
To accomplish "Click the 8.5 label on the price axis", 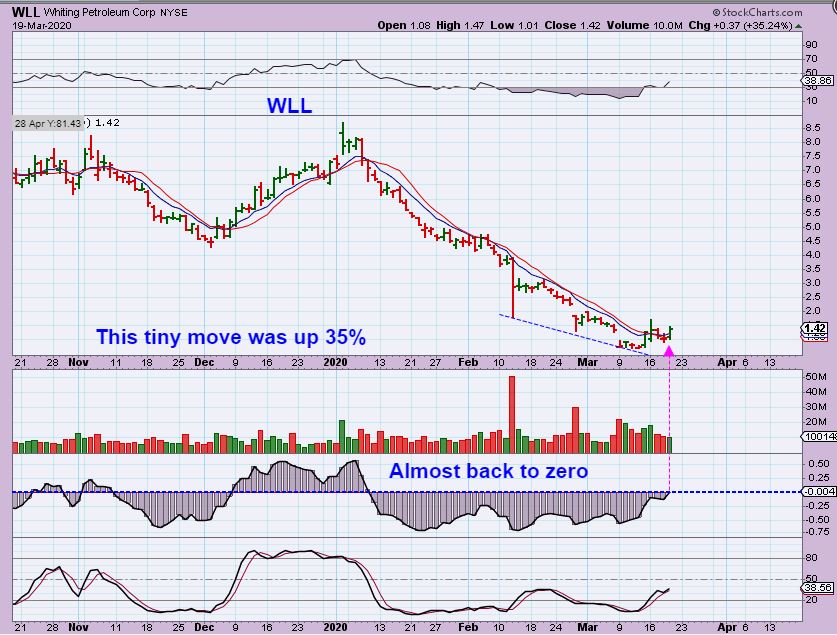I will (813, 128).
